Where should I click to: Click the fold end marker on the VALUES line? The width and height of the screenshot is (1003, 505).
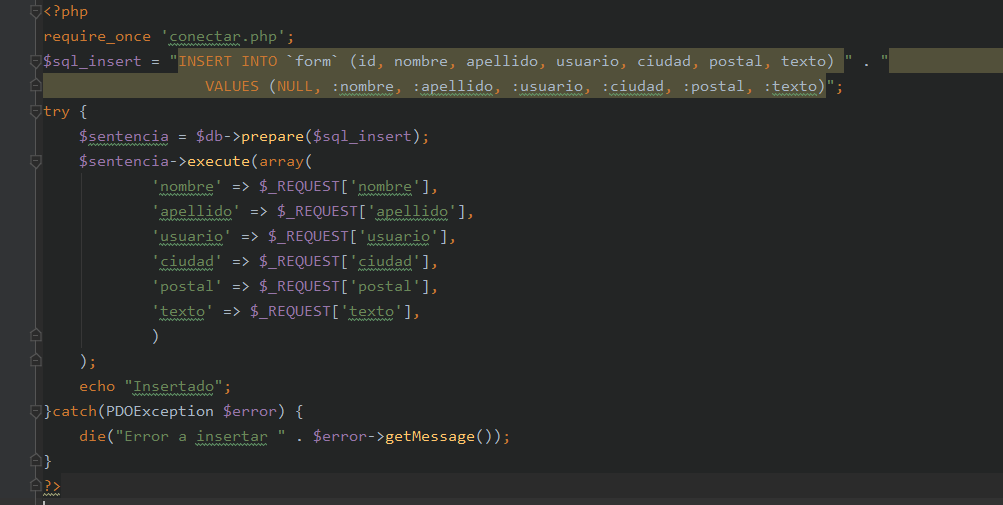coord(35,86)
